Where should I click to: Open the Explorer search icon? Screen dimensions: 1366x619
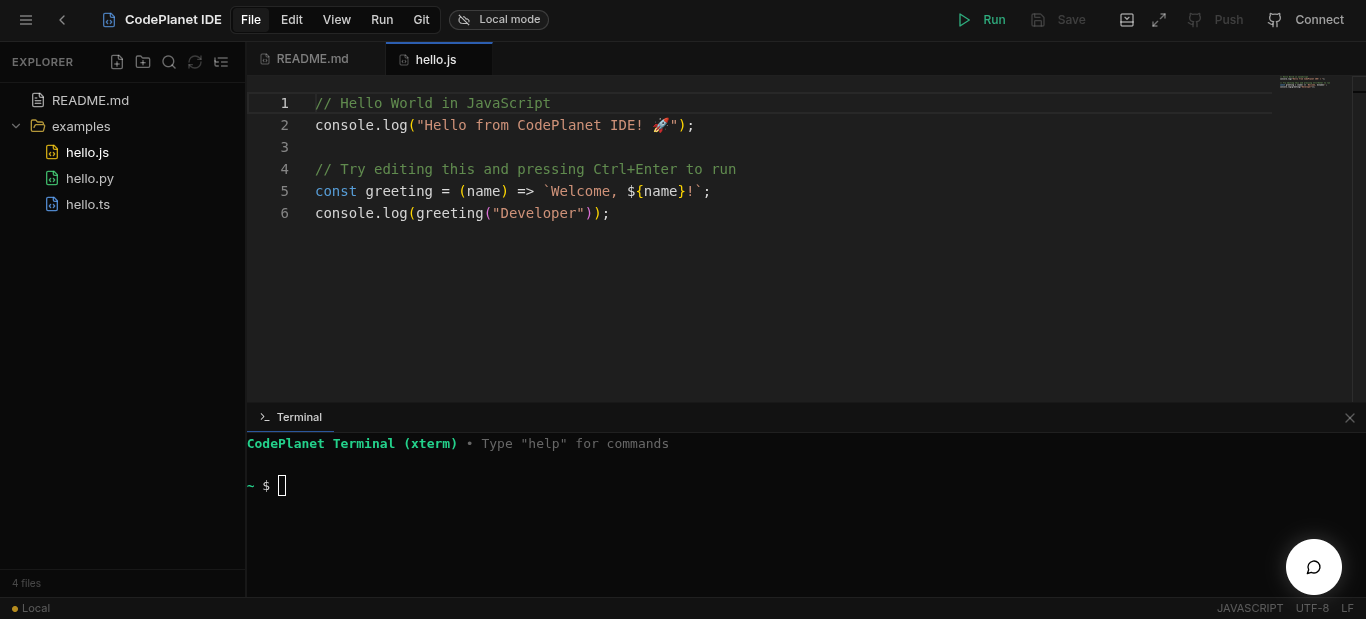169,62
